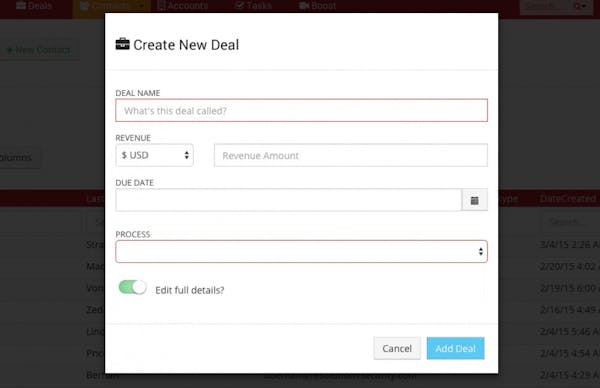Cancel the new deal dialog
The width and height of the screenshot is (600, 388).
pos(397,348)
